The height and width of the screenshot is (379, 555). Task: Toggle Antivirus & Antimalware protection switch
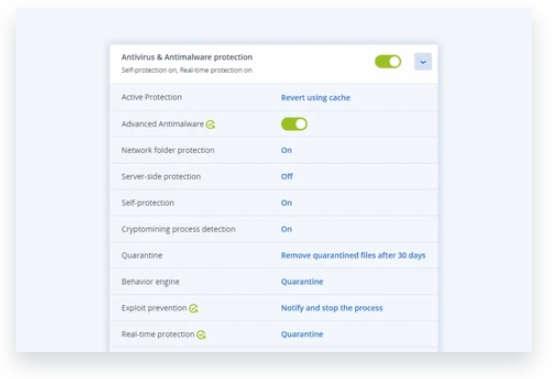pyautogui.click(x=388, y=62)
